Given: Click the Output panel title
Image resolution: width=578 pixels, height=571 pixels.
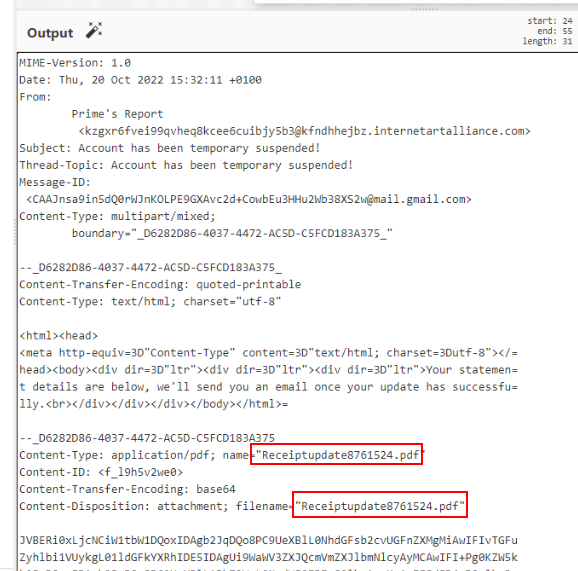Looking at the screenshot, I should click(x=50, y=33).
